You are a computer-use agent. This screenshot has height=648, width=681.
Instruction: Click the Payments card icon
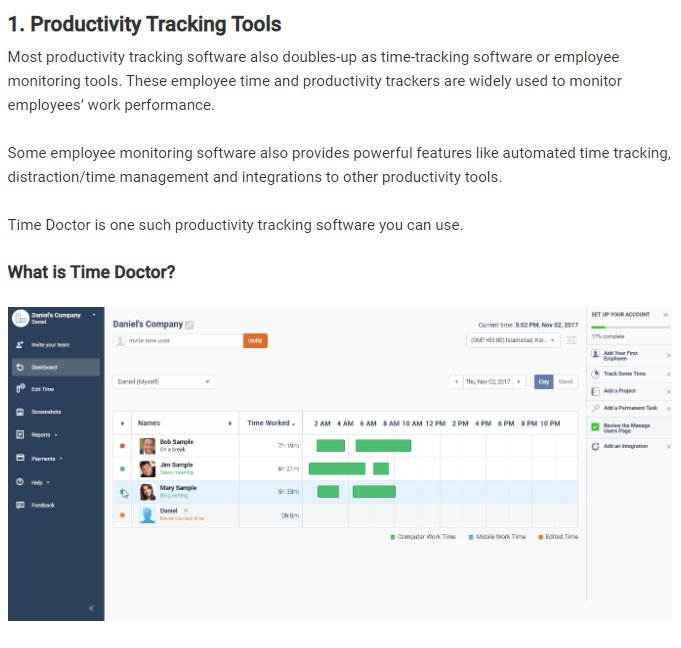[x=20, y=458]
